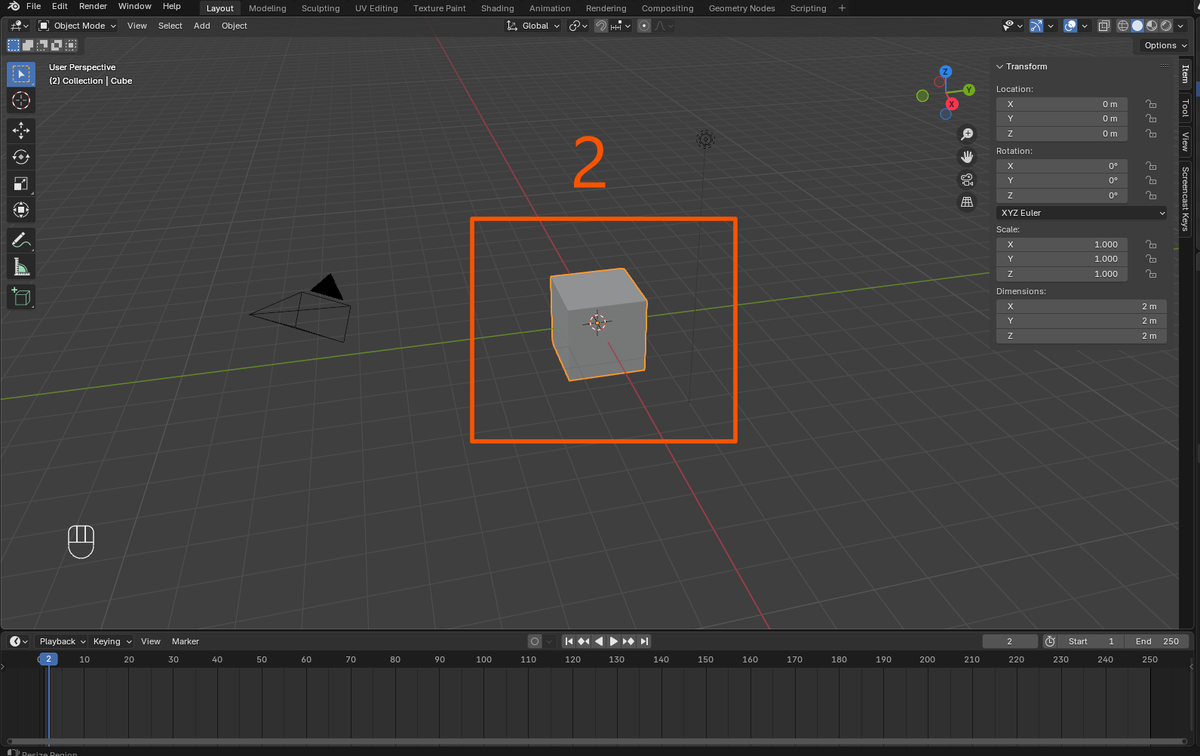Switch to material preview shading

point(1151,26)
